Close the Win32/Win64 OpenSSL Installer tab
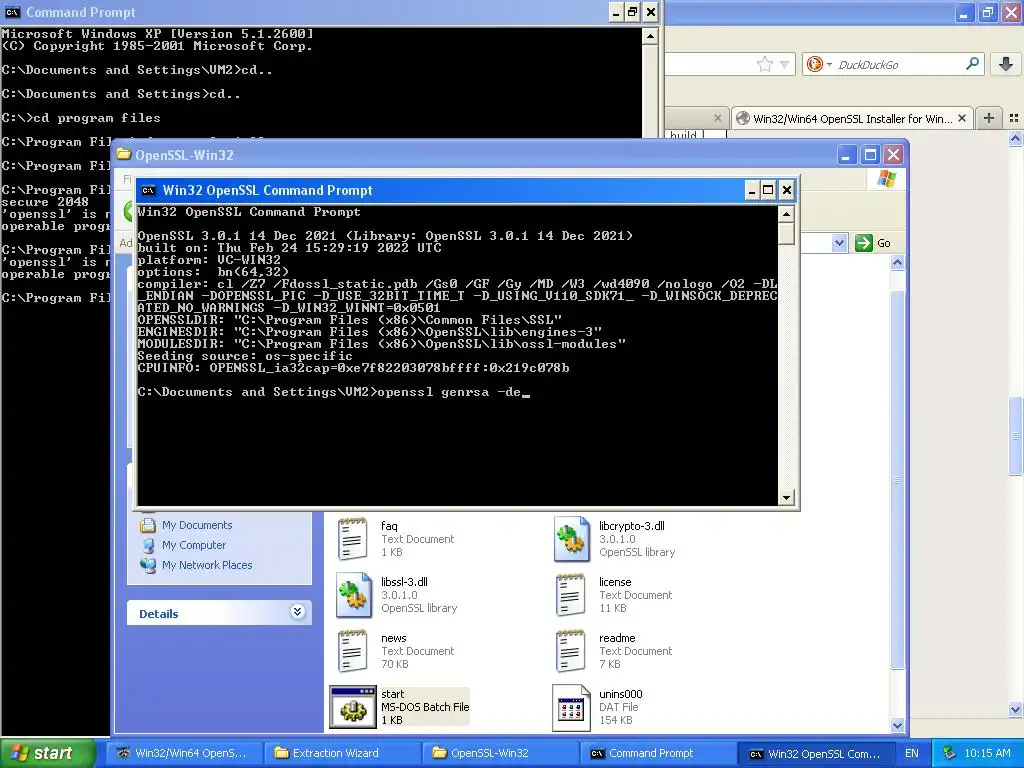1024x768 pixels. click(x=962, y=118)
